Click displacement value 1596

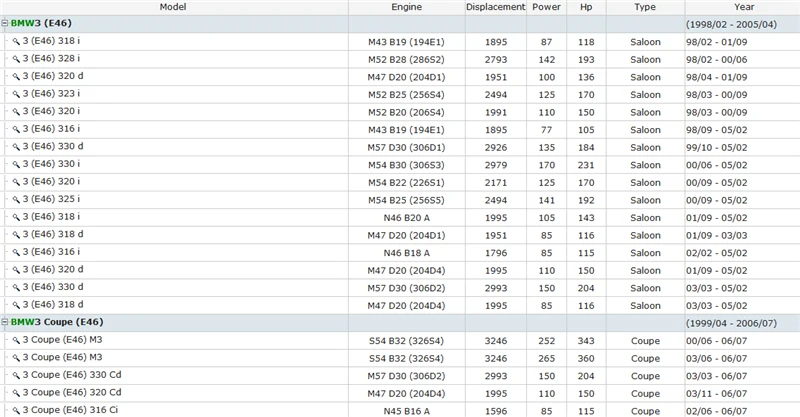(496, 411)
